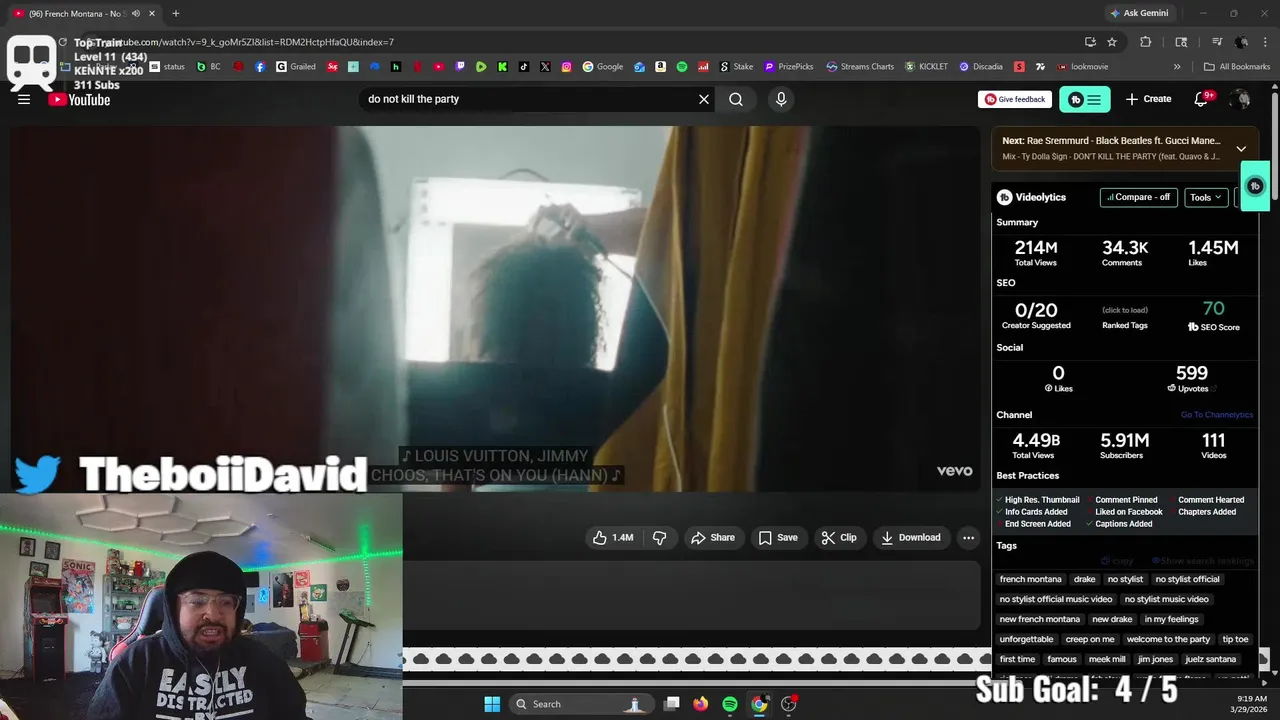Open YouTube notifications bell
1280x720 pixels.
click(x=1203, y=99)
